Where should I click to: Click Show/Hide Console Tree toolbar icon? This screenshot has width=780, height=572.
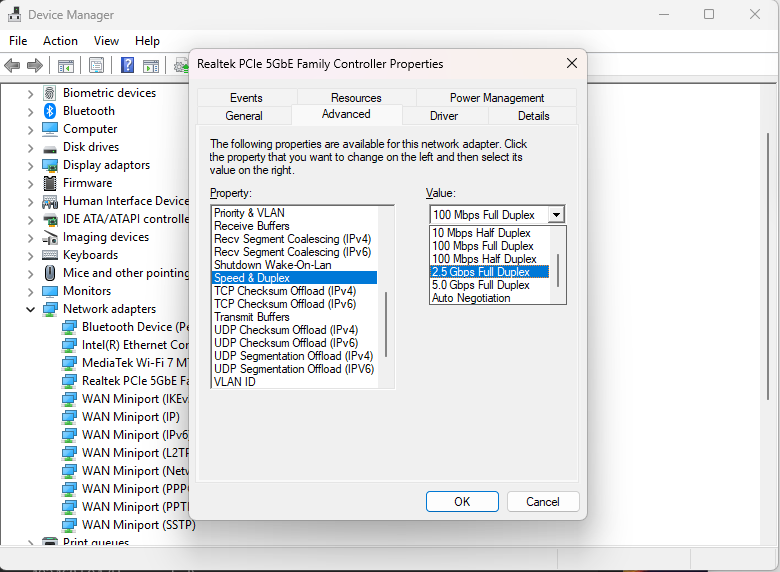click(66, 65)
